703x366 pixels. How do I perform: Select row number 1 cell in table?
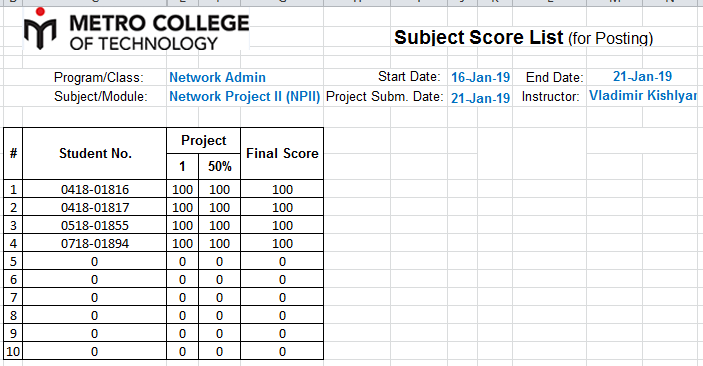pyautogui.click(x=13, y=189)
